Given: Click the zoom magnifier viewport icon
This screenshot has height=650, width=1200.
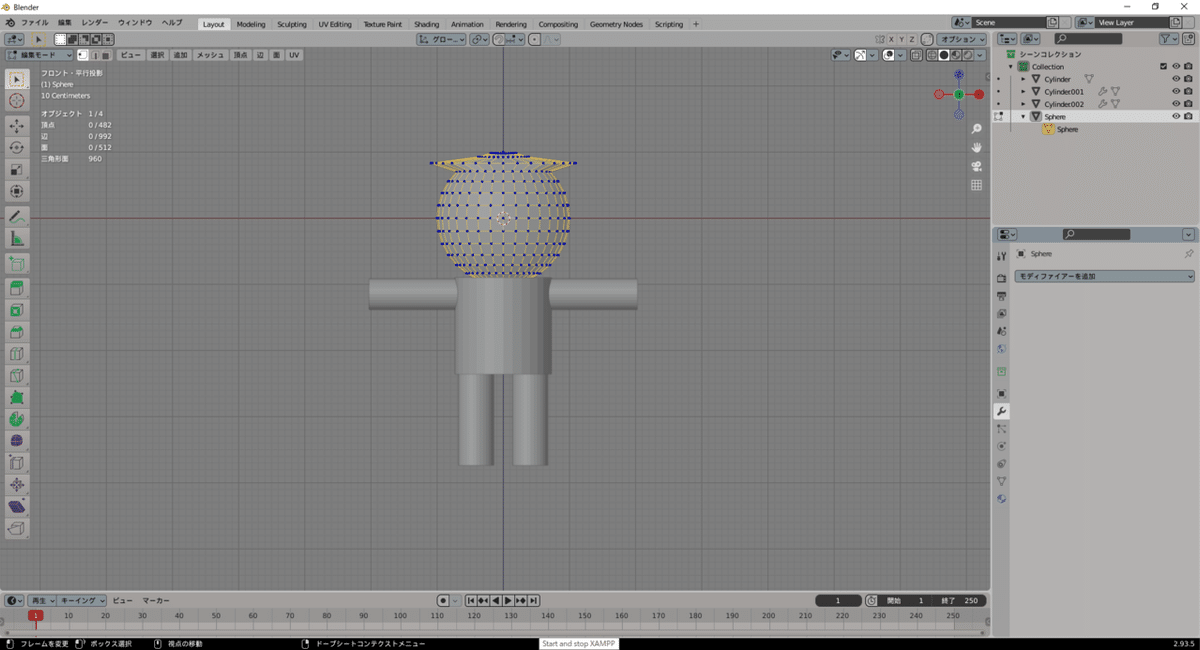Looking at the screenshot, I should (976, 129).
